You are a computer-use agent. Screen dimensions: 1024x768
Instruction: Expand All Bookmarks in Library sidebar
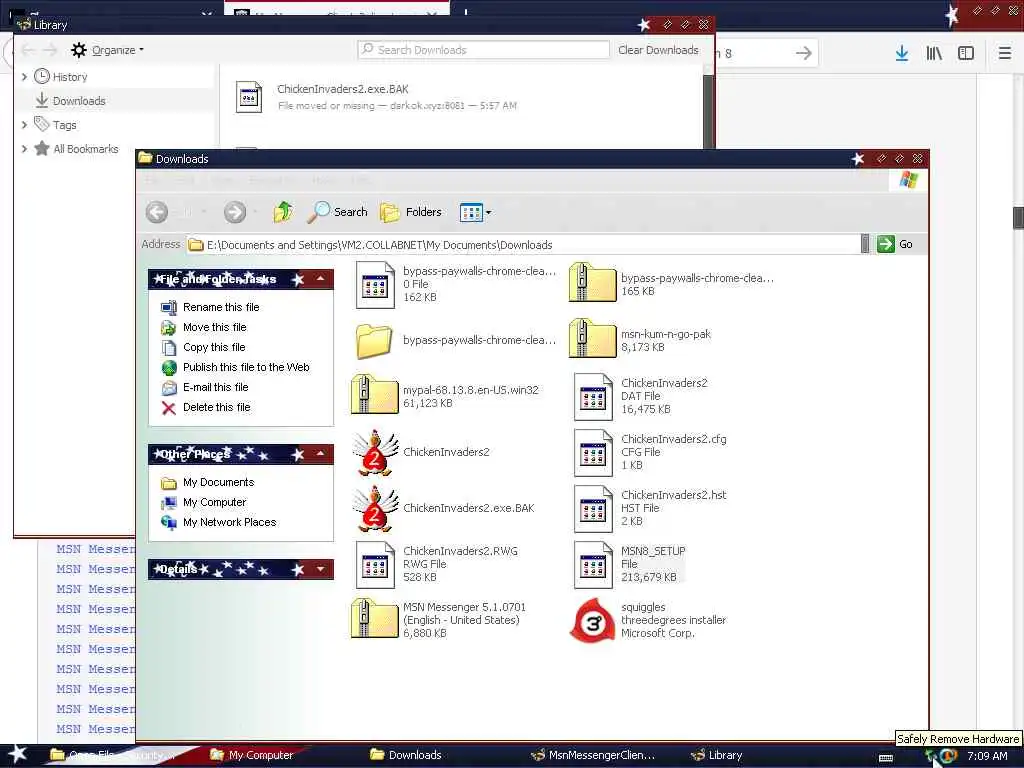pyautogui.click(x=24, y=149)
